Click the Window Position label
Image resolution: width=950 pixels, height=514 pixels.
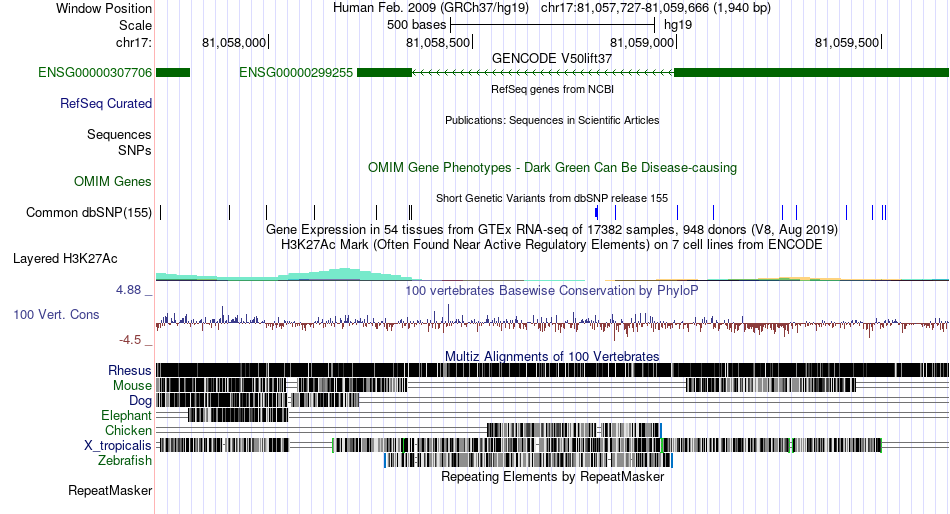(104, 8)
